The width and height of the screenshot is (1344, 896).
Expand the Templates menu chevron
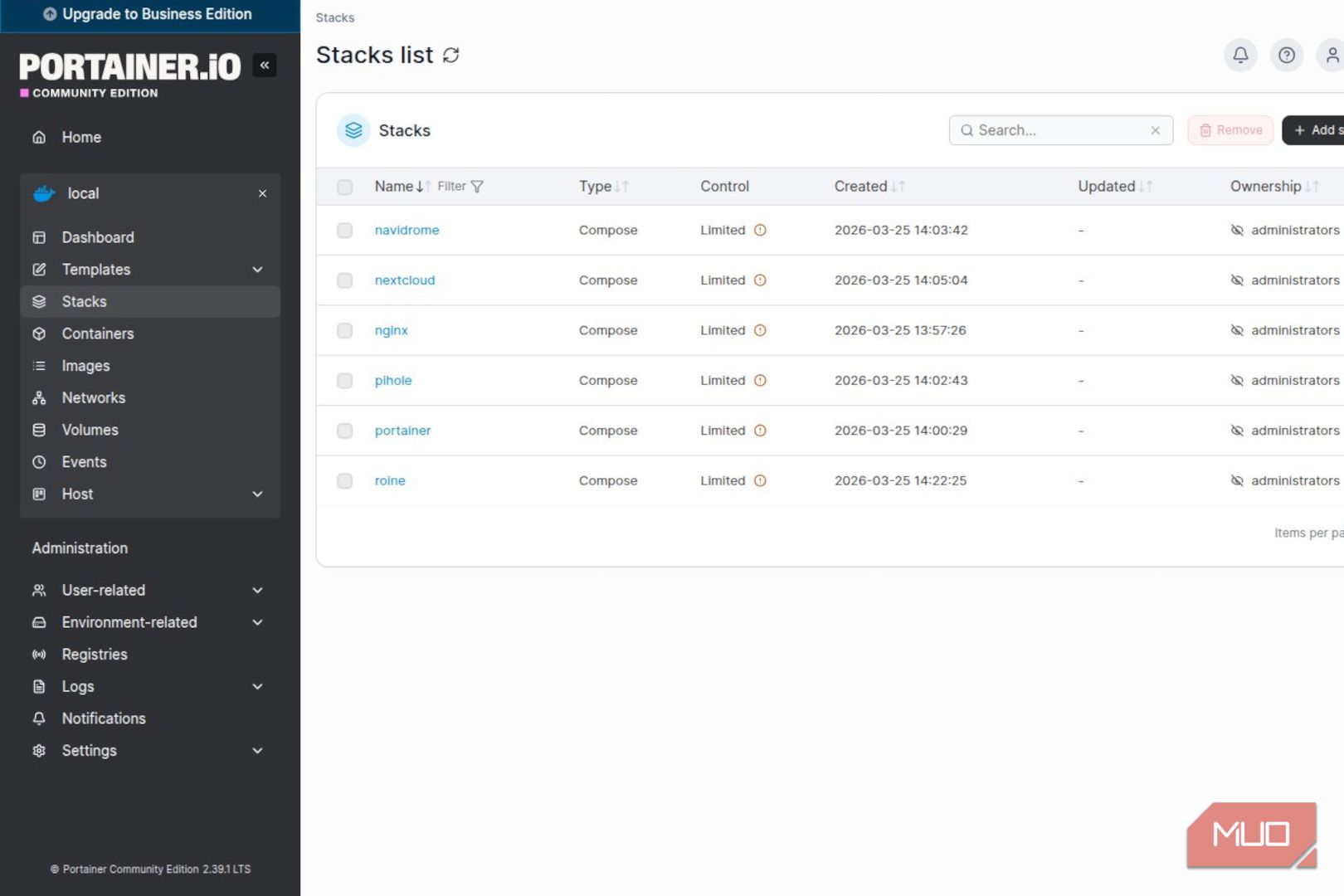click(x=258, y=270)
